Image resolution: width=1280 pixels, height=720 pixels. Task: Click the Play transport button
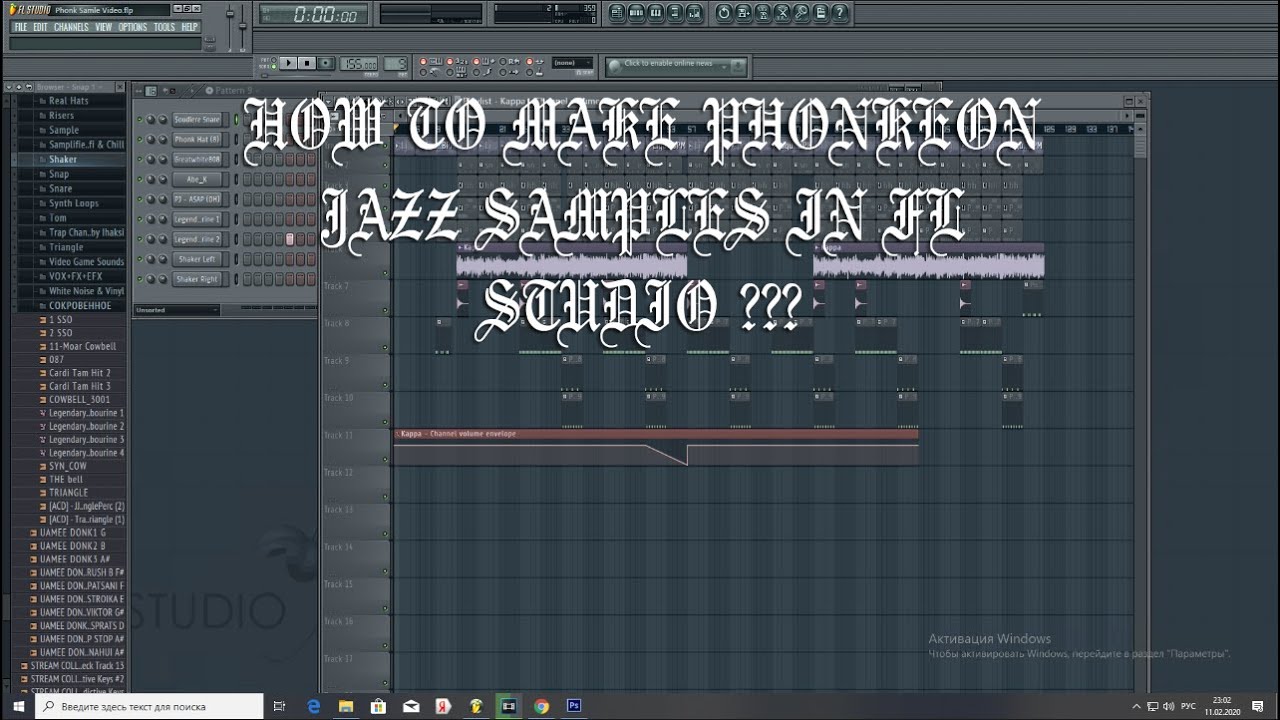point(288,63)
